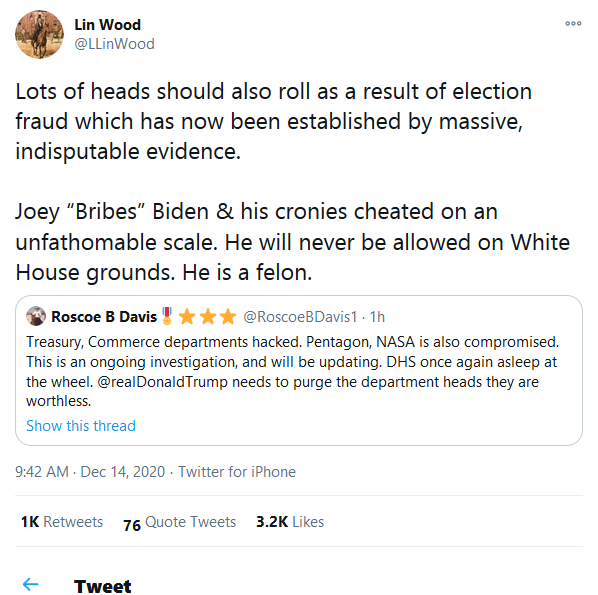
Task: Click the @RoscoeBDavis1 handle
Action: [x=300, y=317]
